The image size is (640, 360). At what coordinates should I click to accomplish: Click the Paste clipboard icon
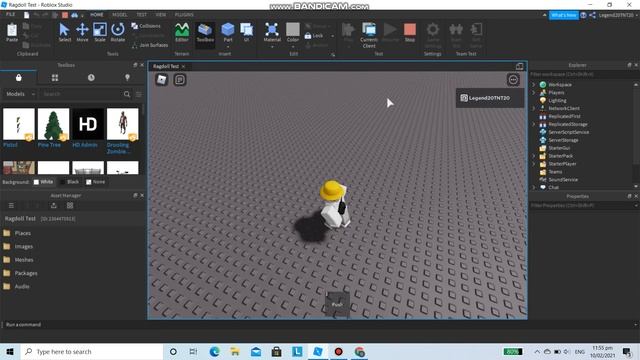(12, 32)
